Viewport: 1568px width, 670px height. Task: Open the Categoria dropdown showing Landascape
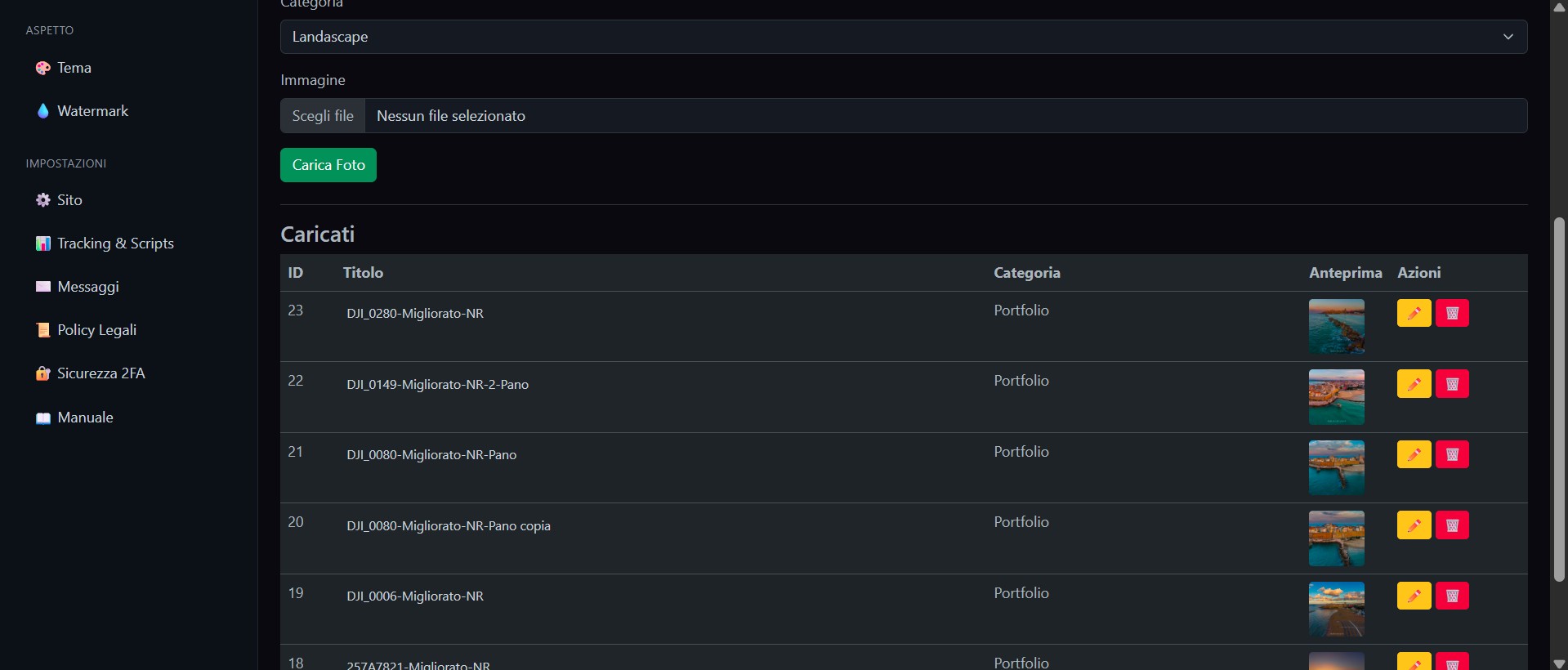904,37
